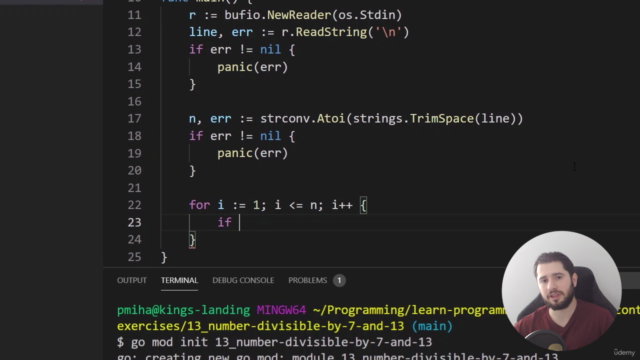
Task: Click panic(err) on line 14
Action: (x=253, y=67)
